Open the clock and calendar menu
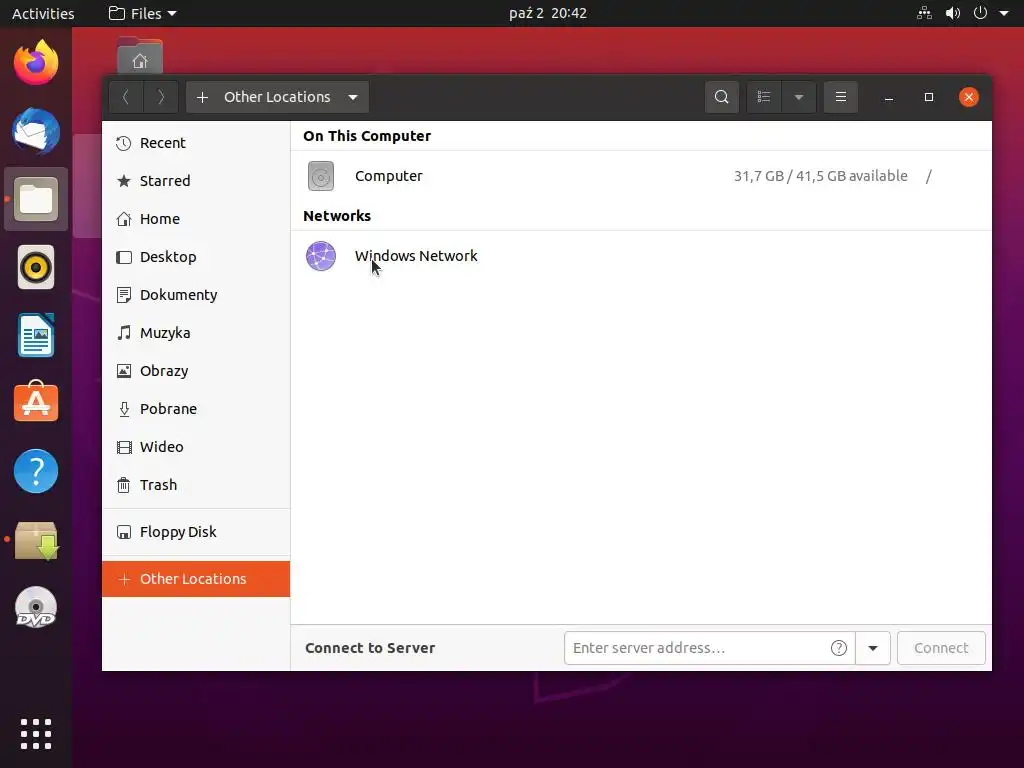 click(x=548, y=13)
